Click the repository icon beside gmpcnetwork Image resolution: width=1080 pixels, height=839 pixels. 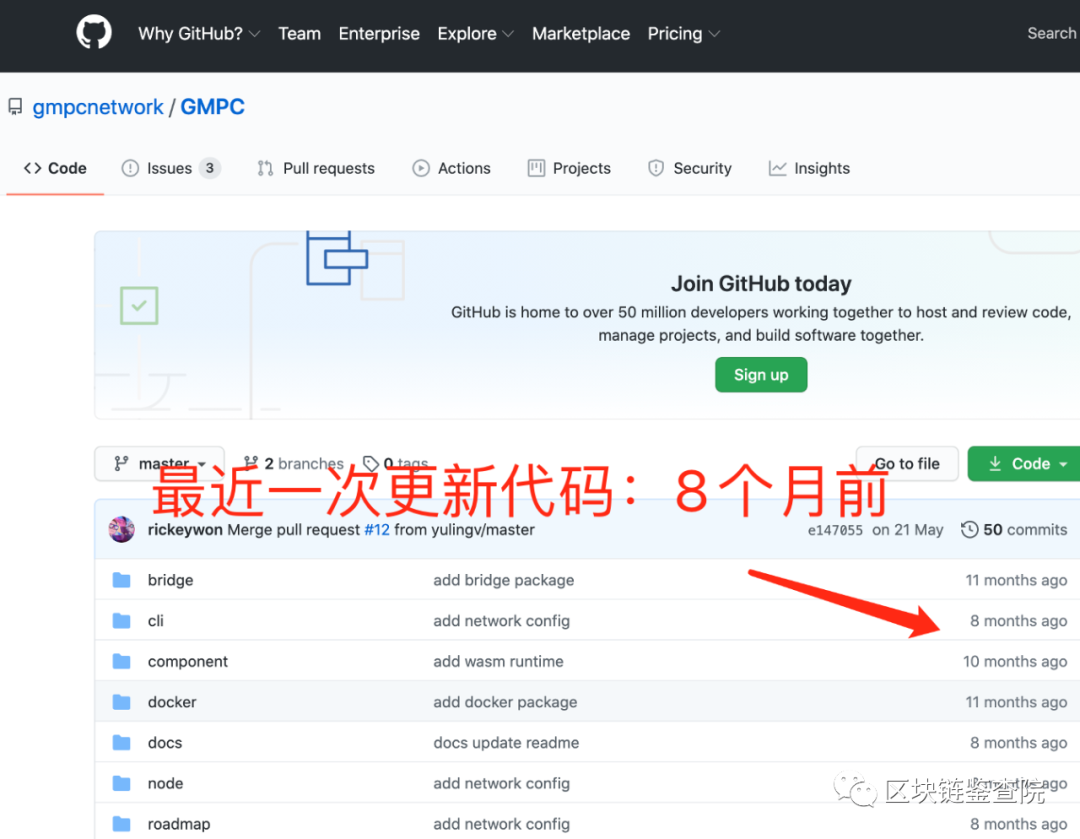coord(15,107)
